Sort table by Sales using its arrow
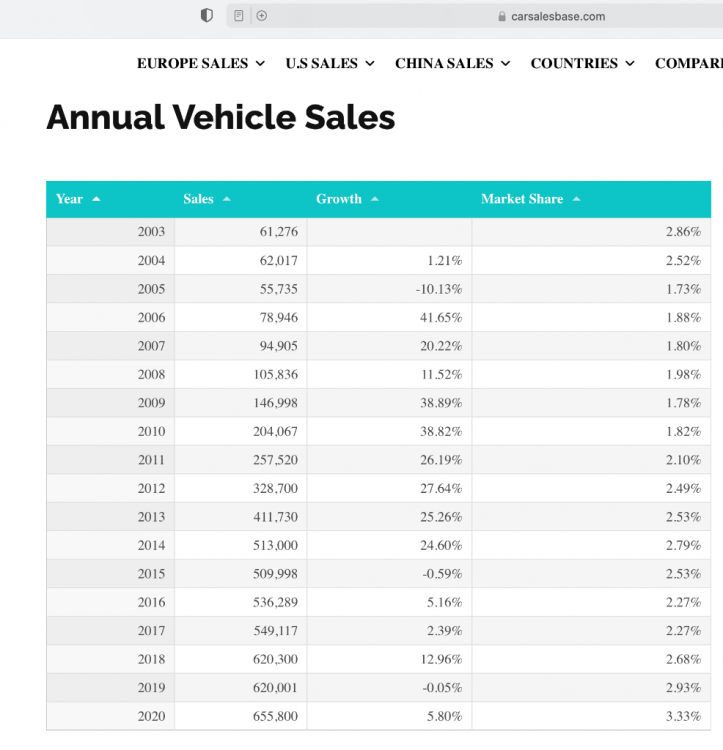The width and height of the screenshot is (723, 750). [227, 199]
